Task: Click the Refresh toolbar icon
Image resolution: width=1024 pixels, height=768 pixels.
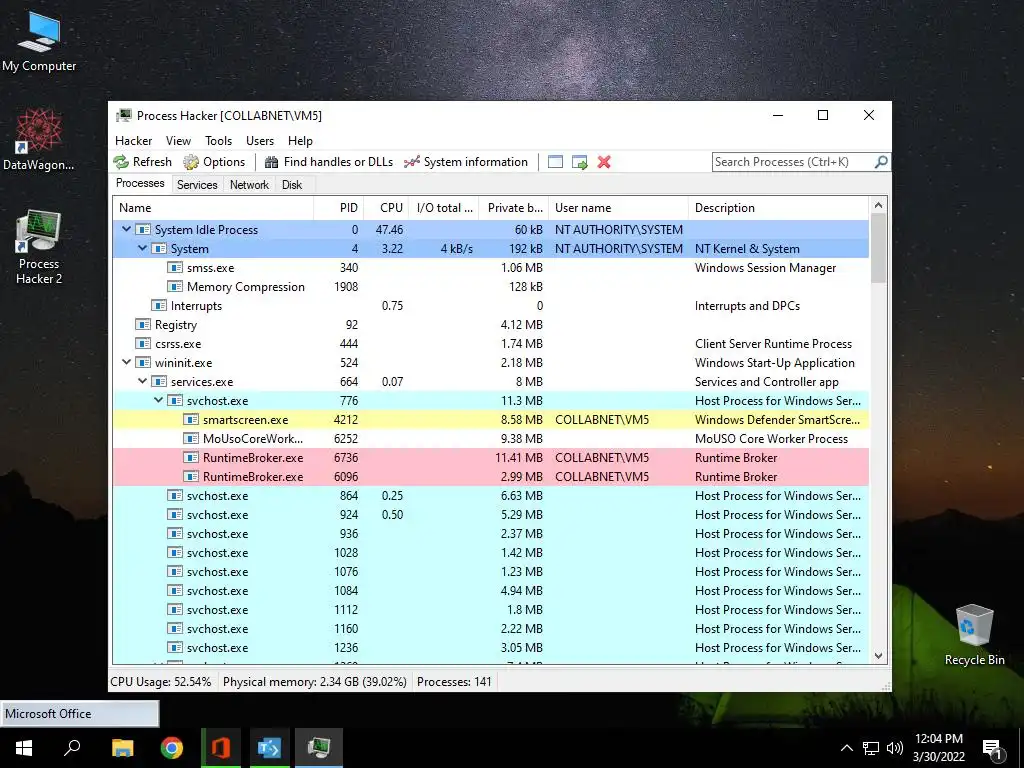Action: pos(142,162)
